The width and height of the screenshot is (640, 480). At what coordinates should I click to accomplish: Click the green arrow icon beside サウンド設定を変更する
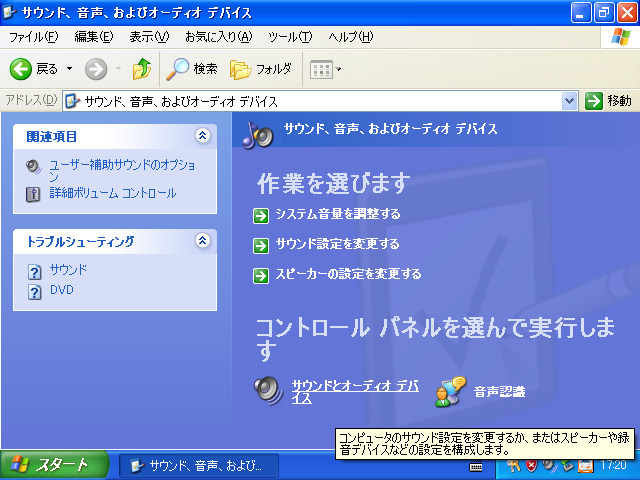click(x=261, y=246)
